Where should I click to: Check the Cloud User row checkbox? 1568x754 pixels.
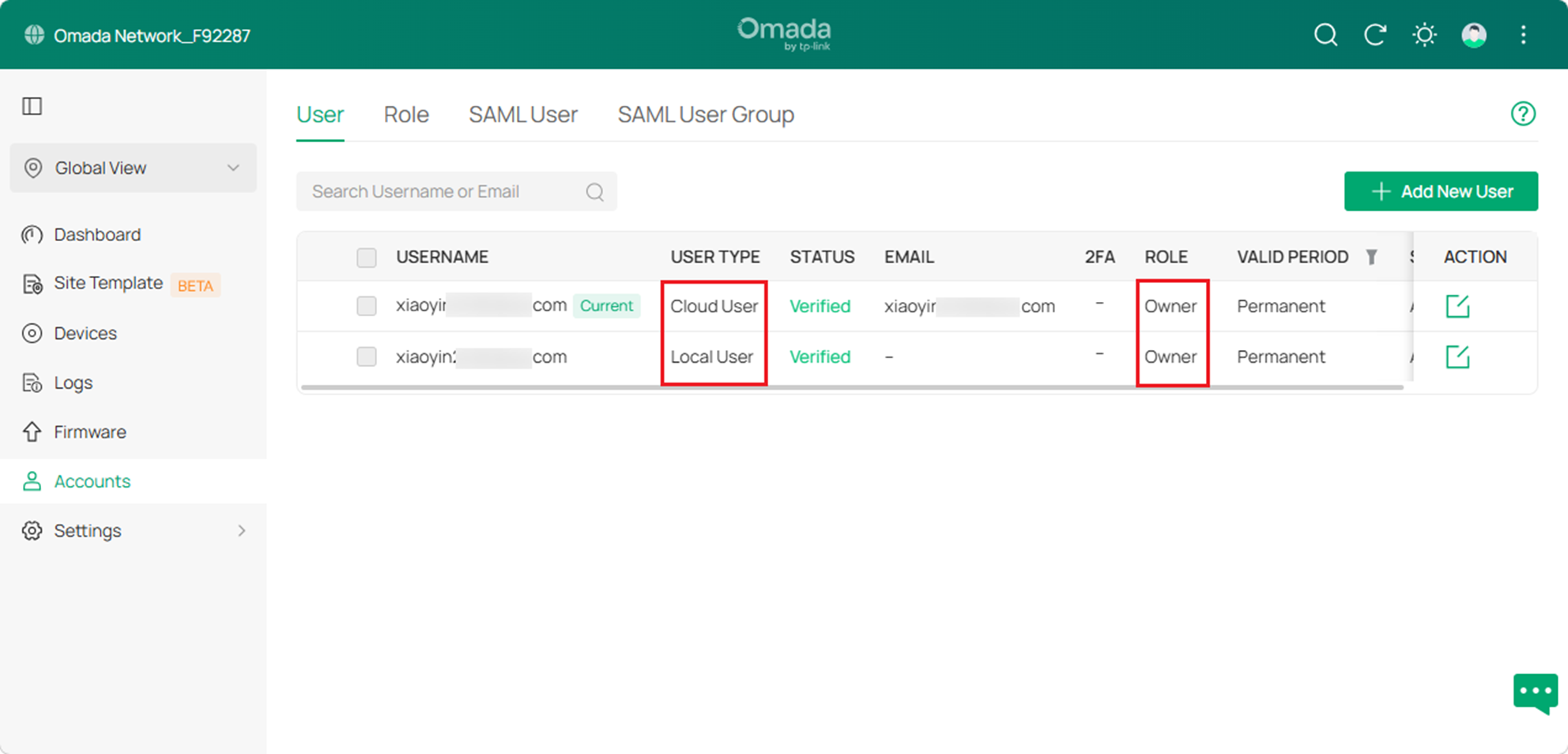366,306
